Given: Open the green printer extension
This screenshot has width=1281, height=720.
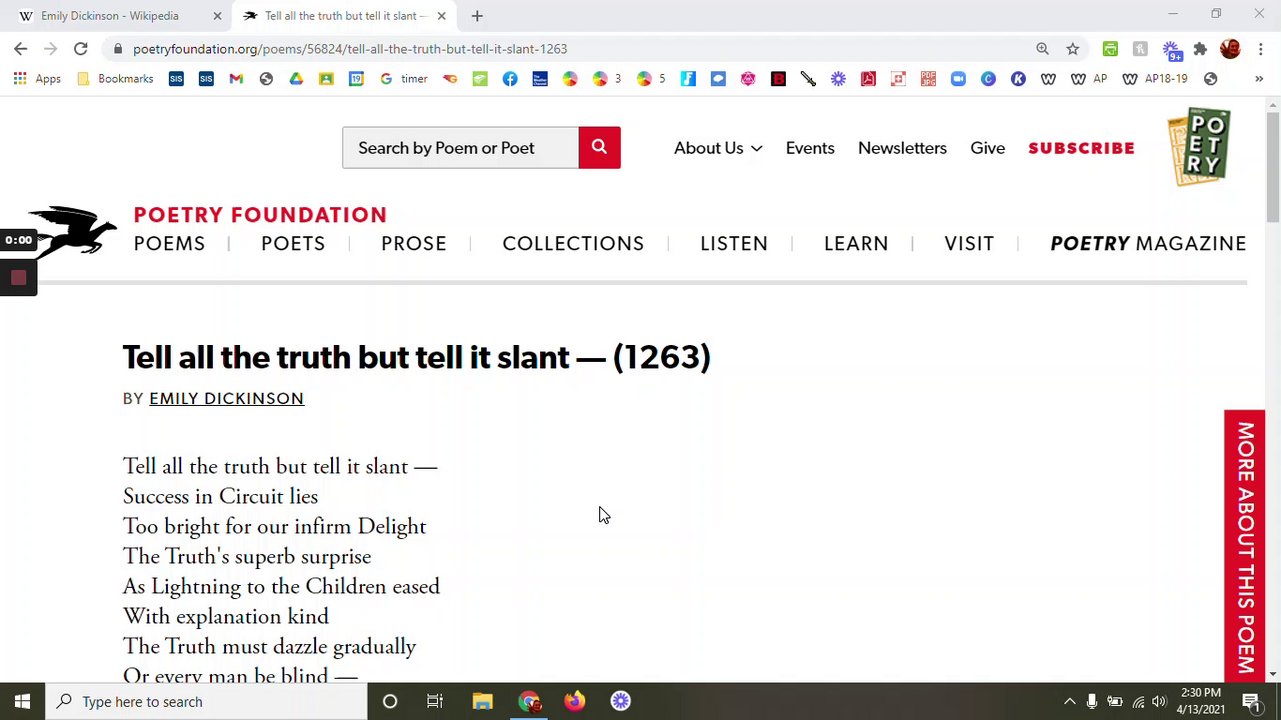Looking at the screenshot, I should 1110,48.
